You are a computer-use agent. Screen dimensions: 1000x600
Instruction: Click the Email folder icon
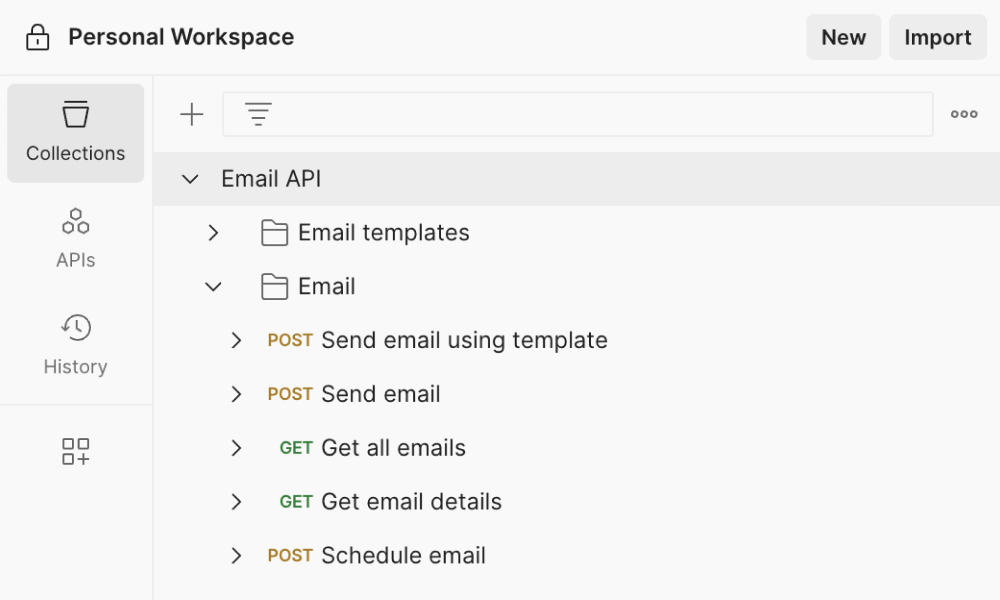[274, 286]
